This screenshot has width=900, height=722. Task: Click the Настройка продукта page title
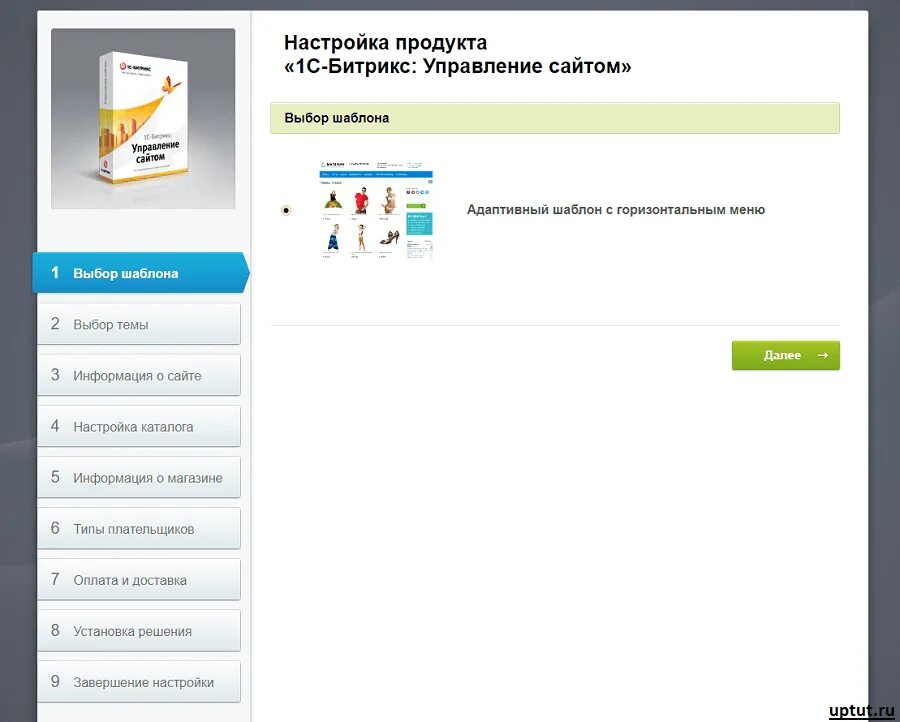[x=457, y=55]
